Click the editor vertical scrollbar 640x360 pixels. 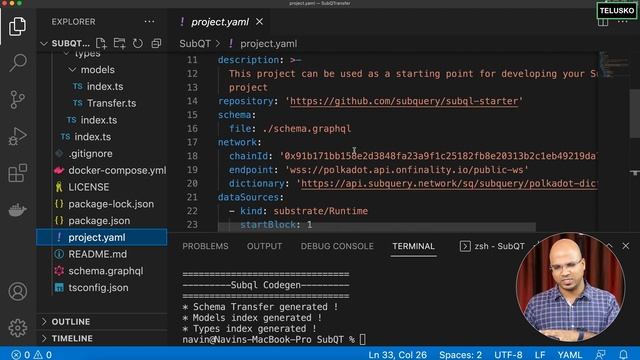pos(635,114)
